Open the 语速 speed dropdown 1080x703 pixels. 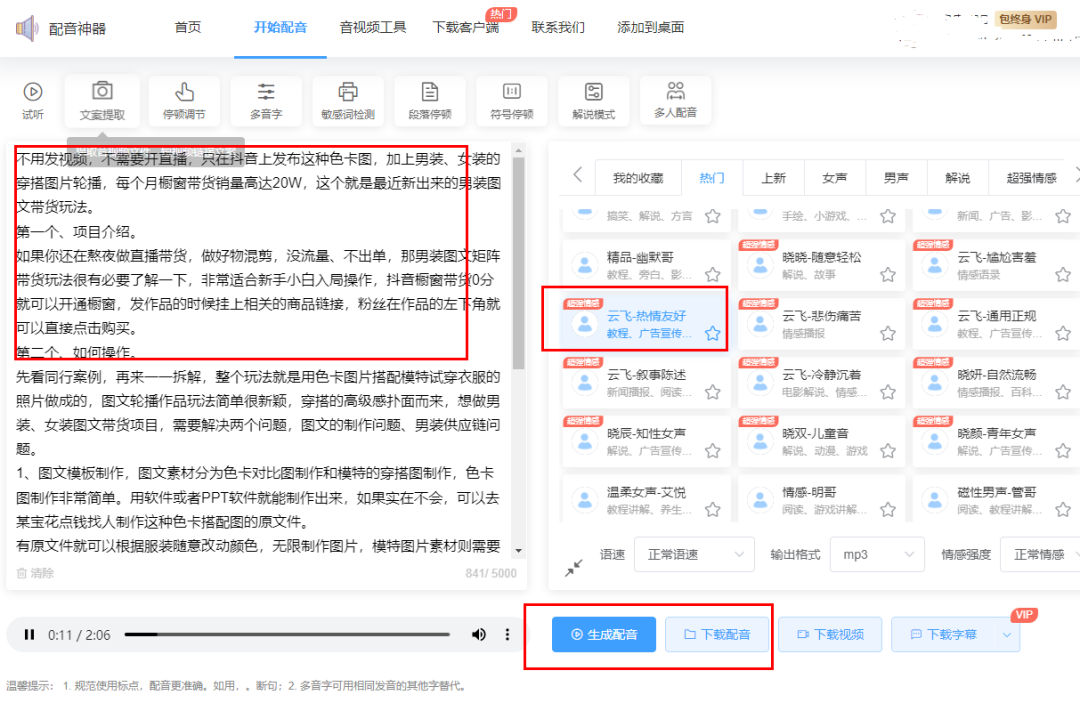point(694,554)
